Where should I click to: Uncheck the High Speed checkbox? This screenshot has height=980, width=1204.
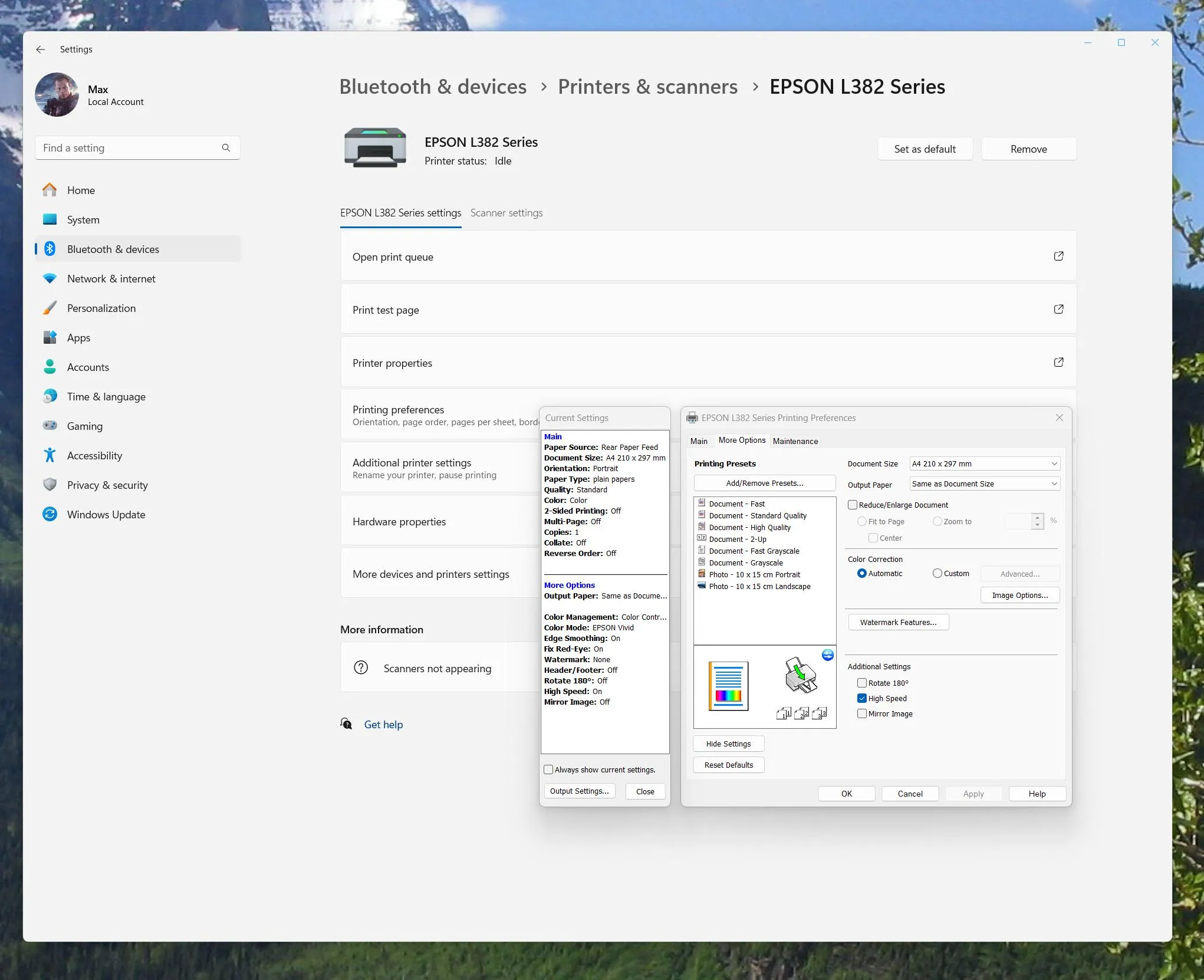(862, 698)
